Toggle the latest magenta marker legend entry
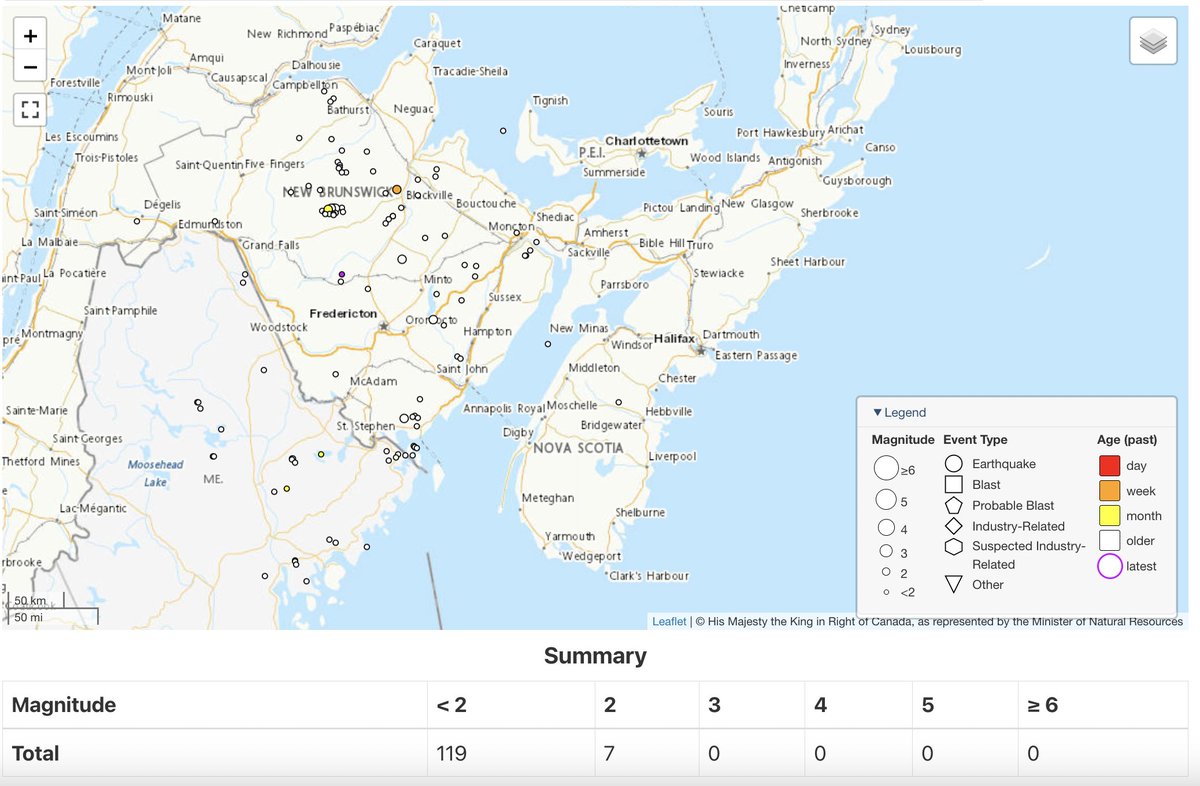 [x=1110, y=565]
